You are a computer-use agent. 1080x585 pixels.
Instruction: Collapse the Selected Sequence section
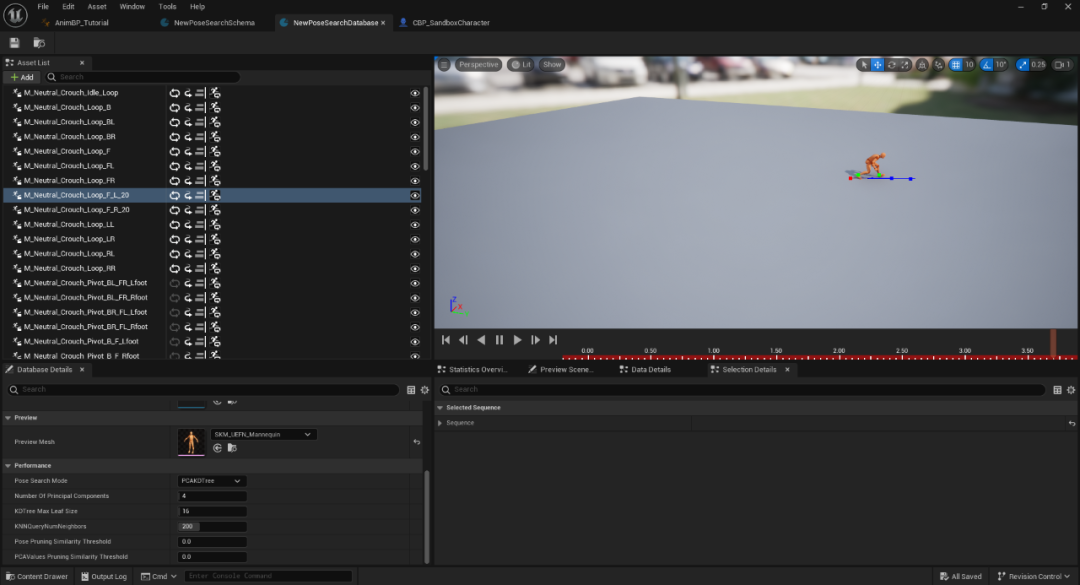440,408
